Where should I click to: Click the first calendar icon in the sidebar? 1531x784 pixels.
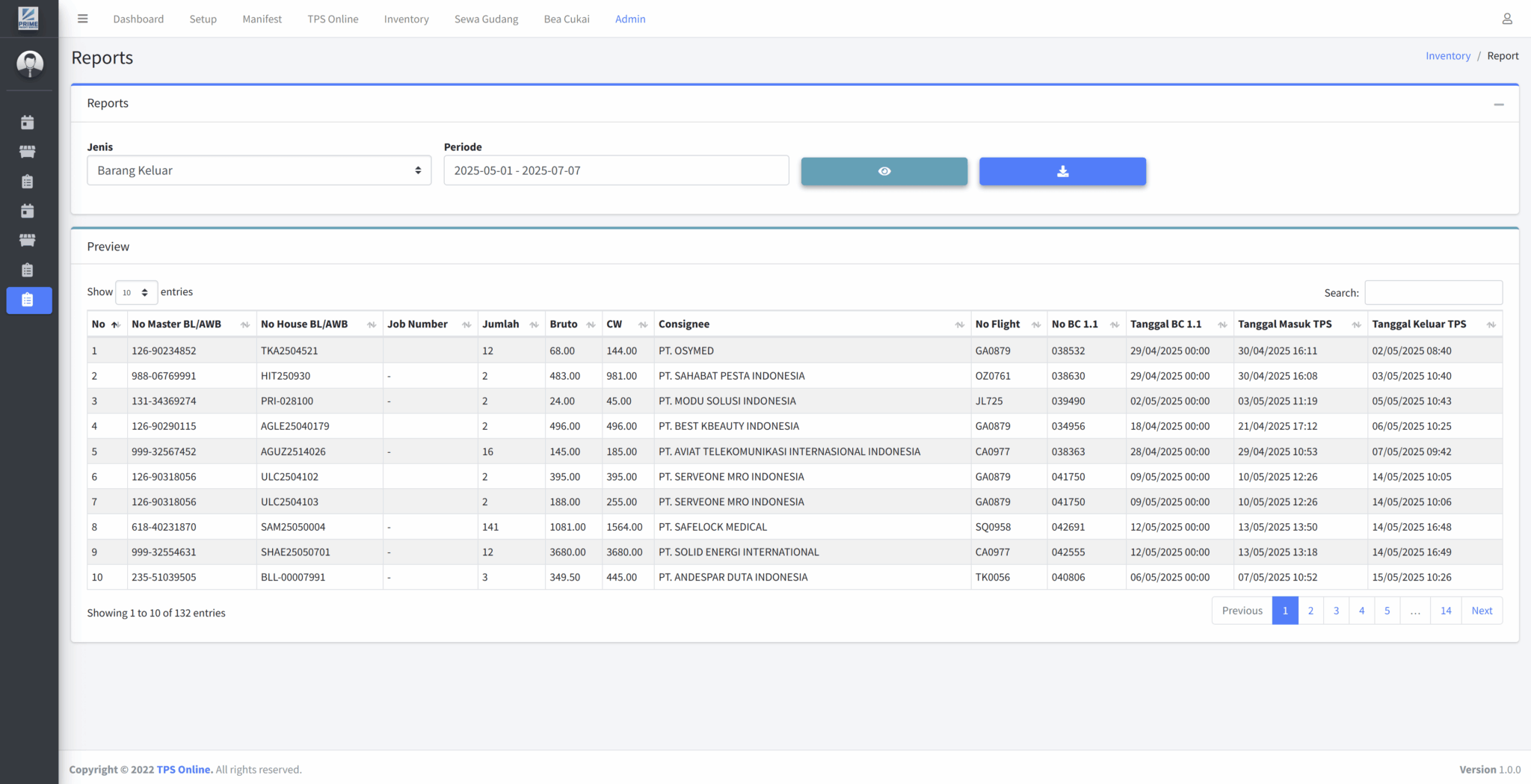[28, 122]
